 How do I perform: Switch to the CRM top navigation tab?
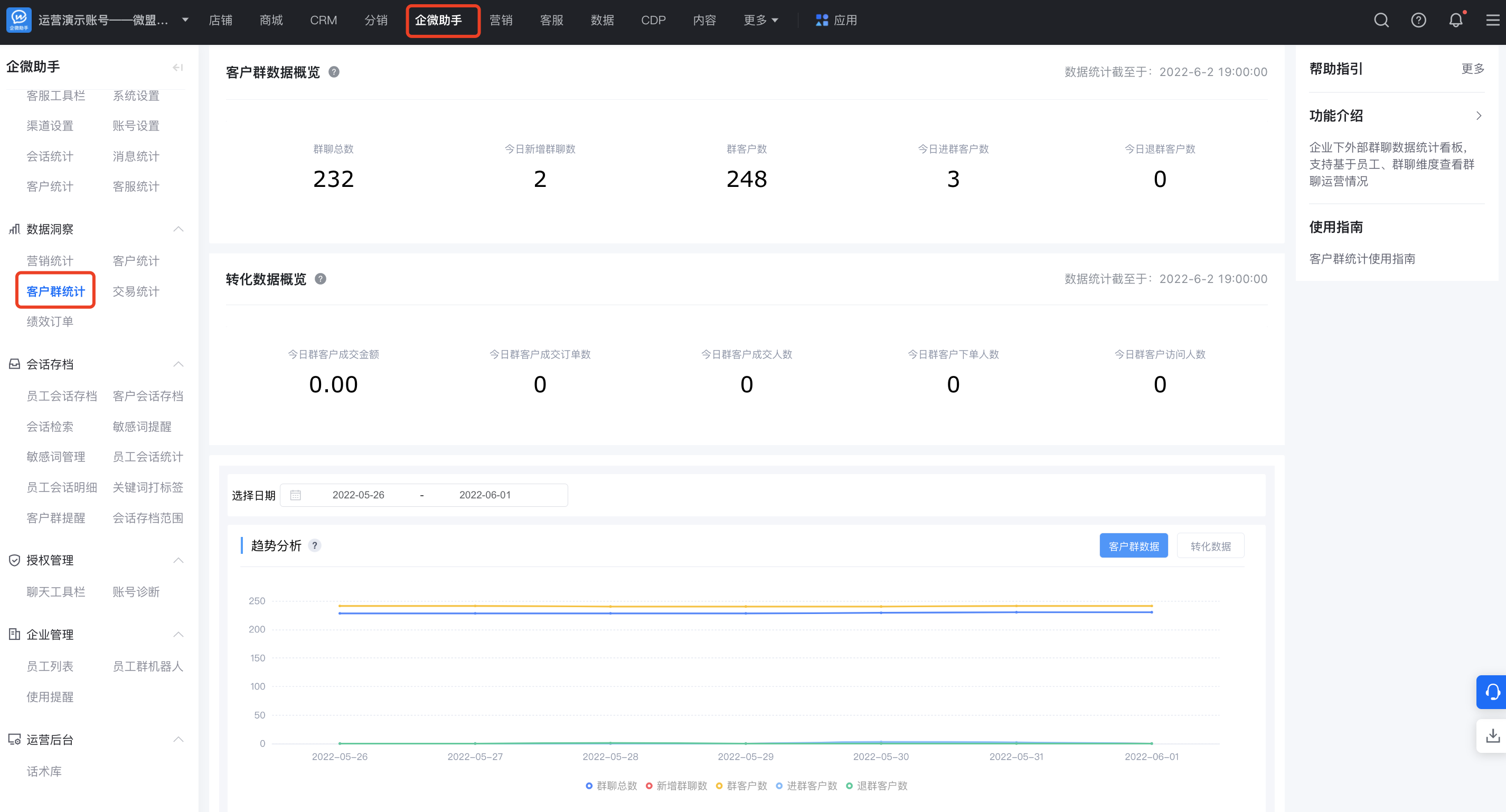tap(323, 21)
